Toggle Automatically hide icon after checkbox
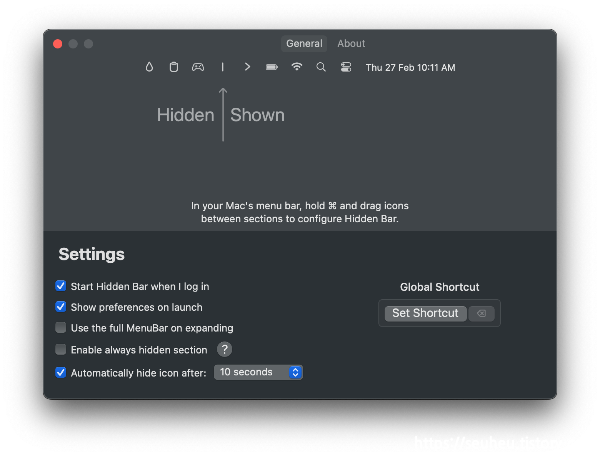Viewport: 600px width, 456px height. point(60,373)
